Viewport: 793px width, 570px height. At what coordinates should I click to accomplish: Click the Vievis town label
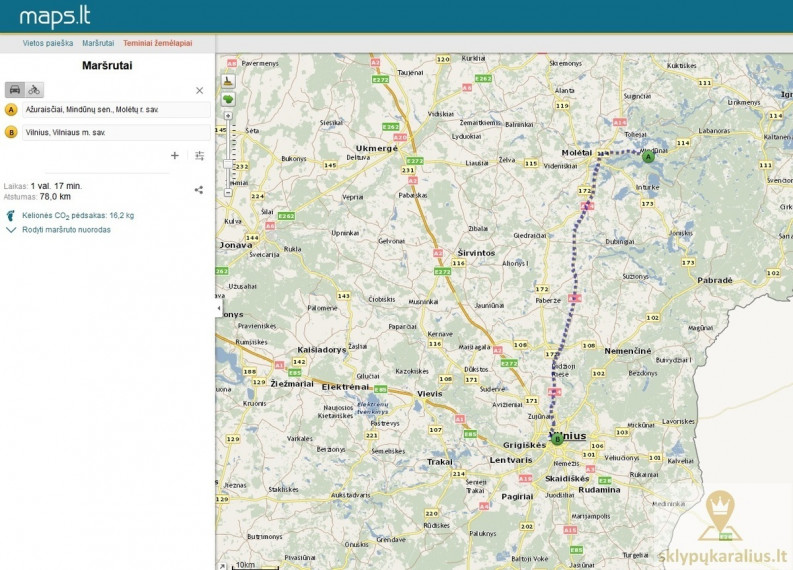tap(429, 394)
